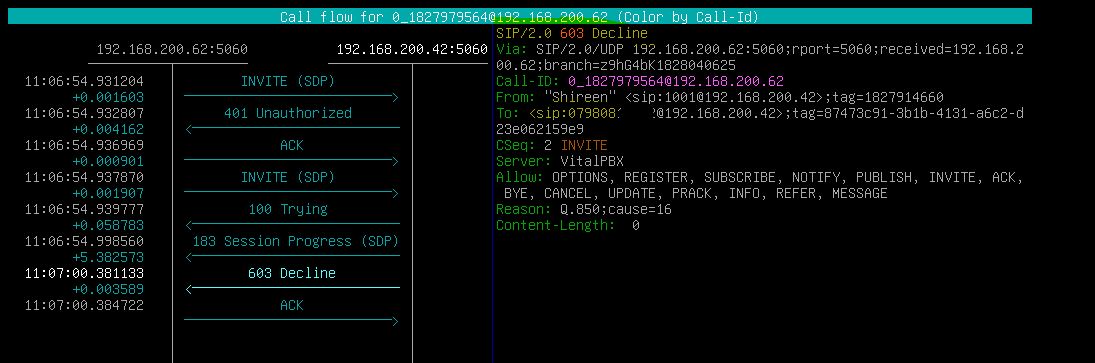Select the 183 Session Progress (SDP) message
The height and width of the screenshot is (363, 1095).
pos(295,242)
